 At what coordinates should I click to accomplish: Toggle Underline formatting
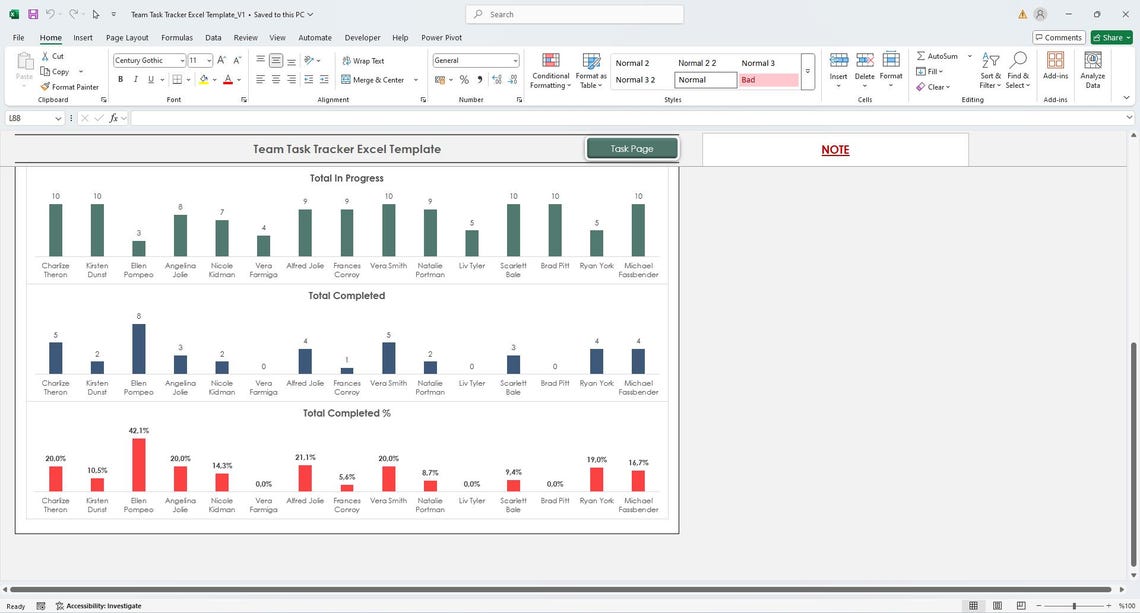click(150, 79)
